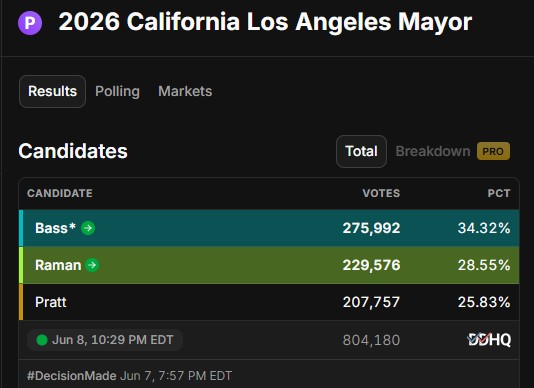Click green arrow icon next to Raman
This screenshot has width=534, height=388.
pos(92,265)
